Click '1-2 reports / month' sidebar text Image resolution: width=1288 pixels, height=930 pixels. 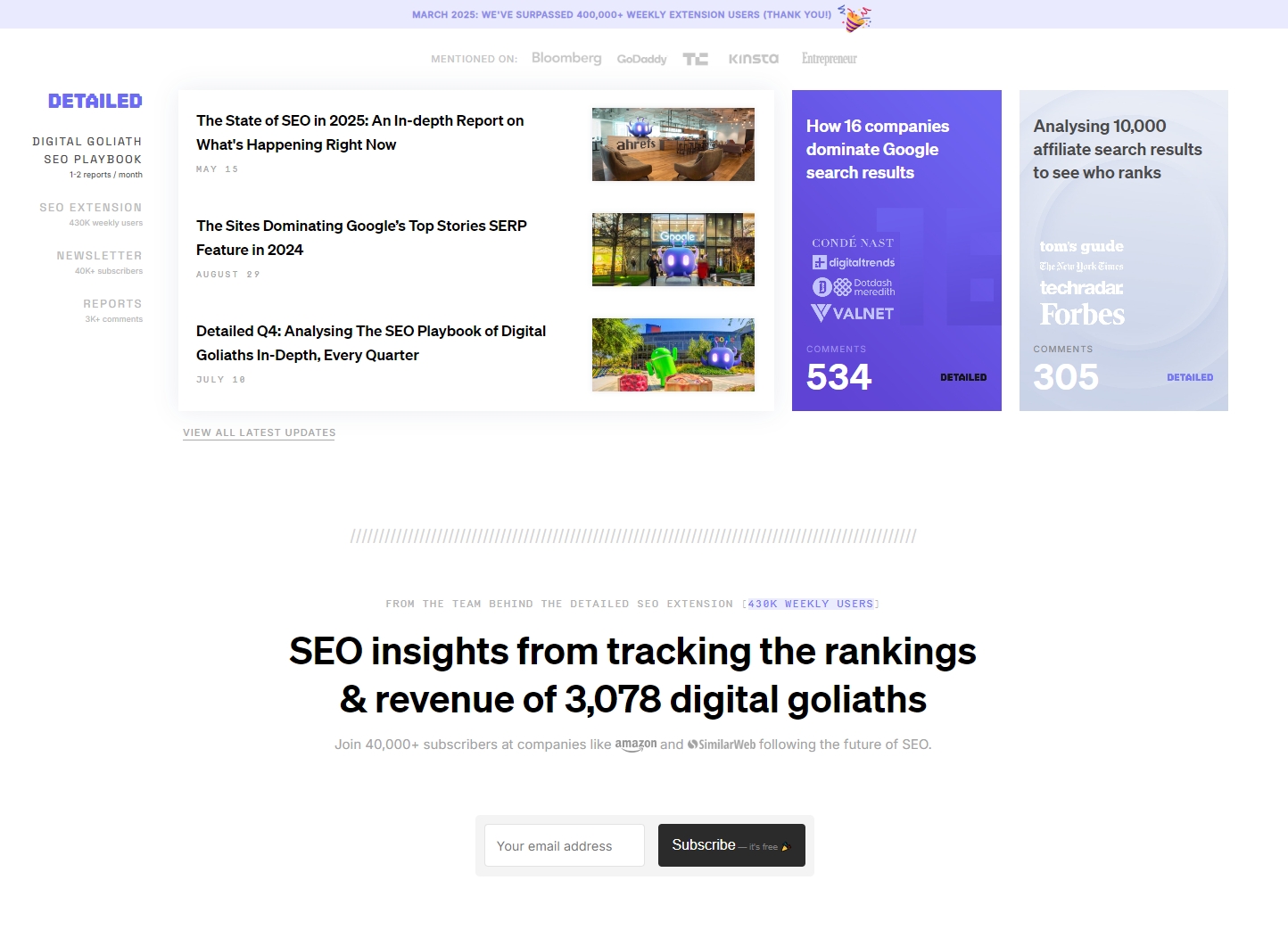[106, 175]
